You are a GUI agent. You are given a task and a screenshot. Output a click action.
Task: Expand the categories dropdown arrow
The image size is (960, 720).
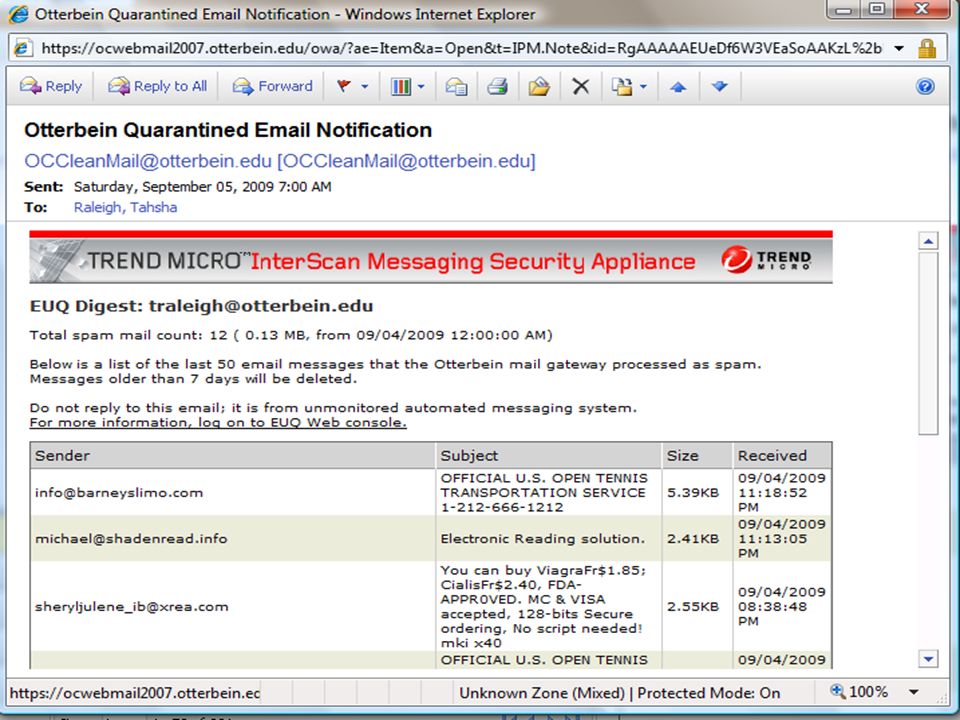click(x=421, y=87)
